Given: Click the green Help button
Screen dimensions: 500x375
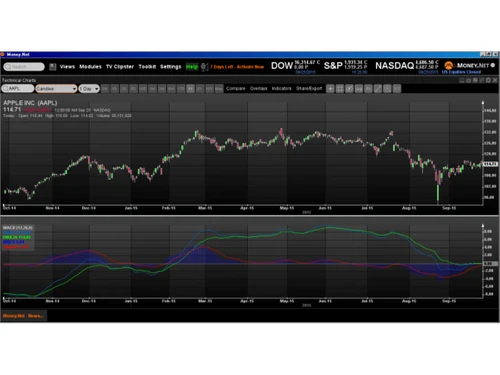Looking at the screenshot, I should click(192, 67).
